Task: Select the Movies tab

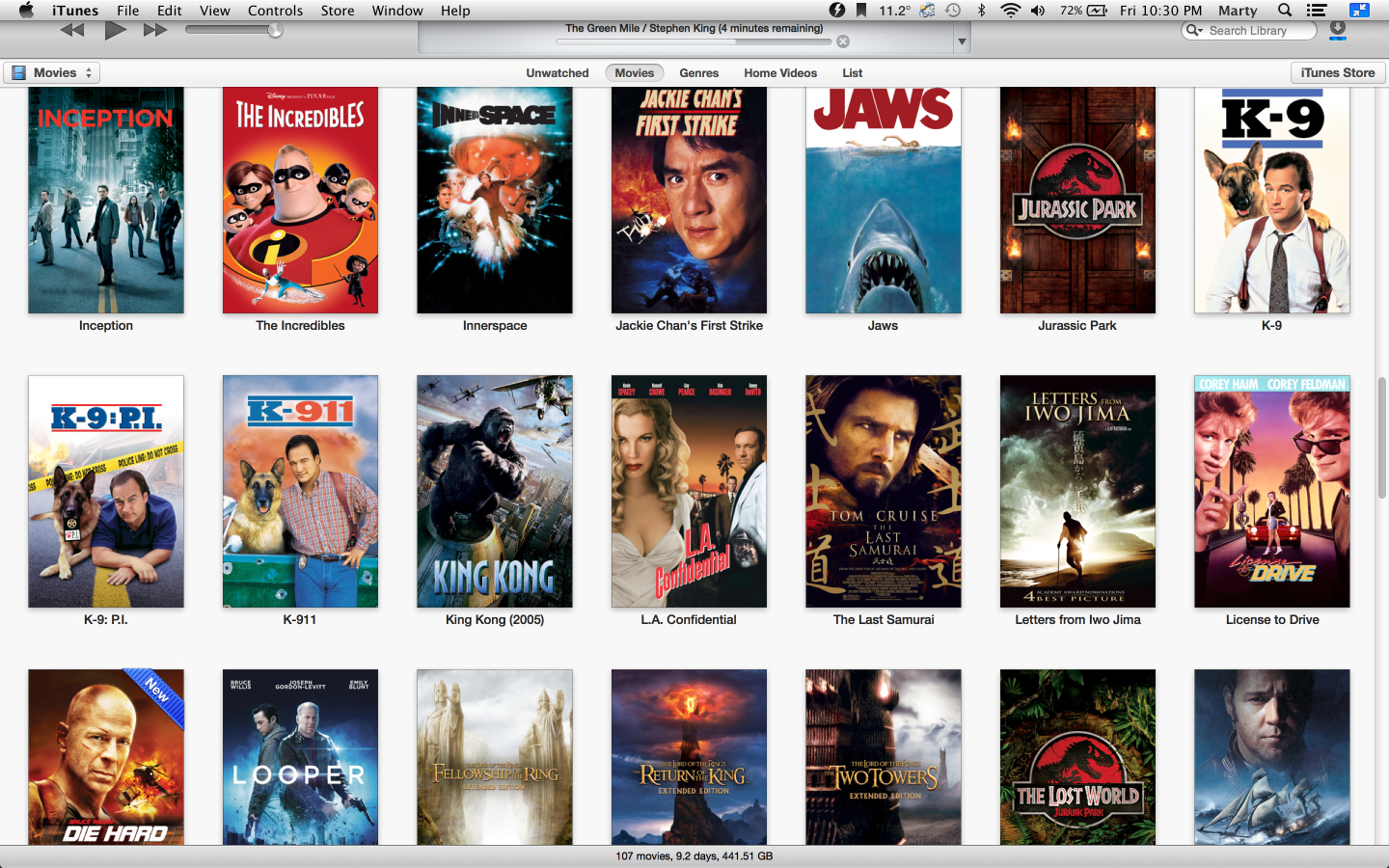Action: pos(635,73)
